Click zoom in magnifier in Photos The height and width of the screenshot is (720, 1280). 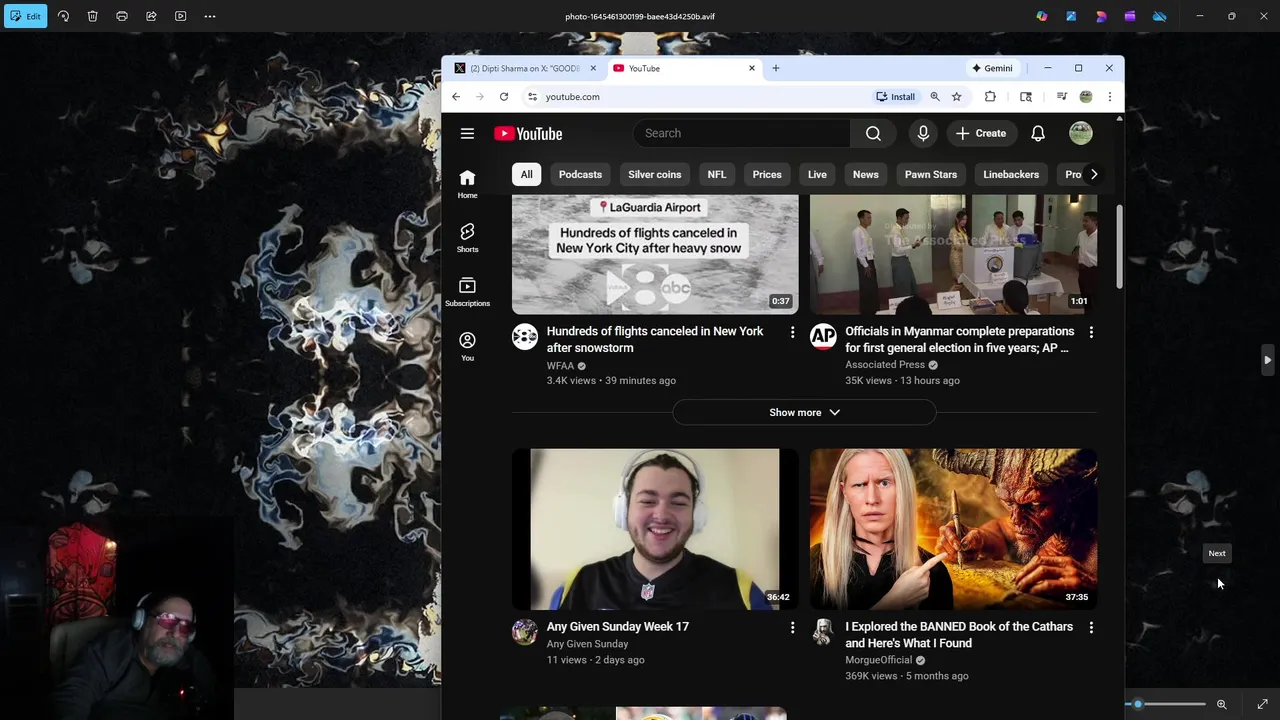coord(1221,704)
